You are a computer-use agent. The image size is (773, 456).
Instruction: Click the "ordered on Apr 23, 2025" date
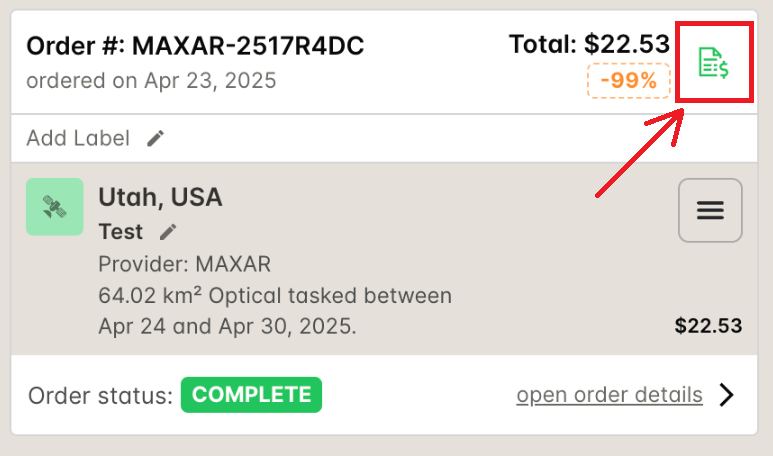tap(151, 81)
